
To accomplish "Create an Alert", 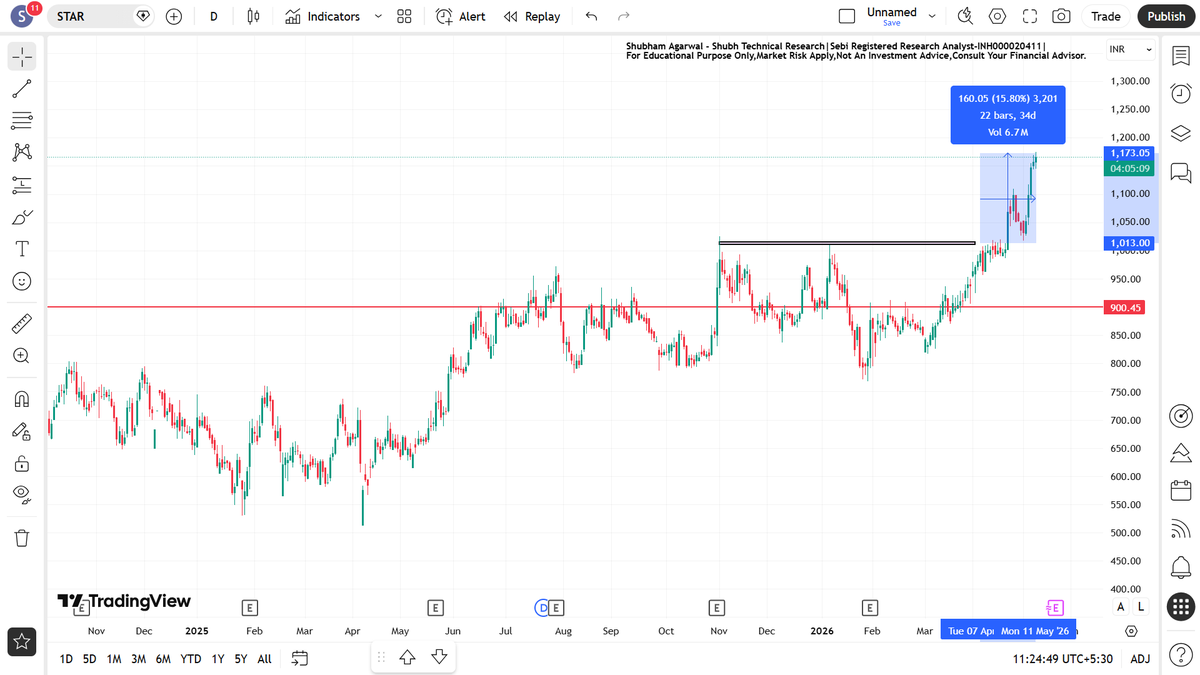I will point(461,16).
